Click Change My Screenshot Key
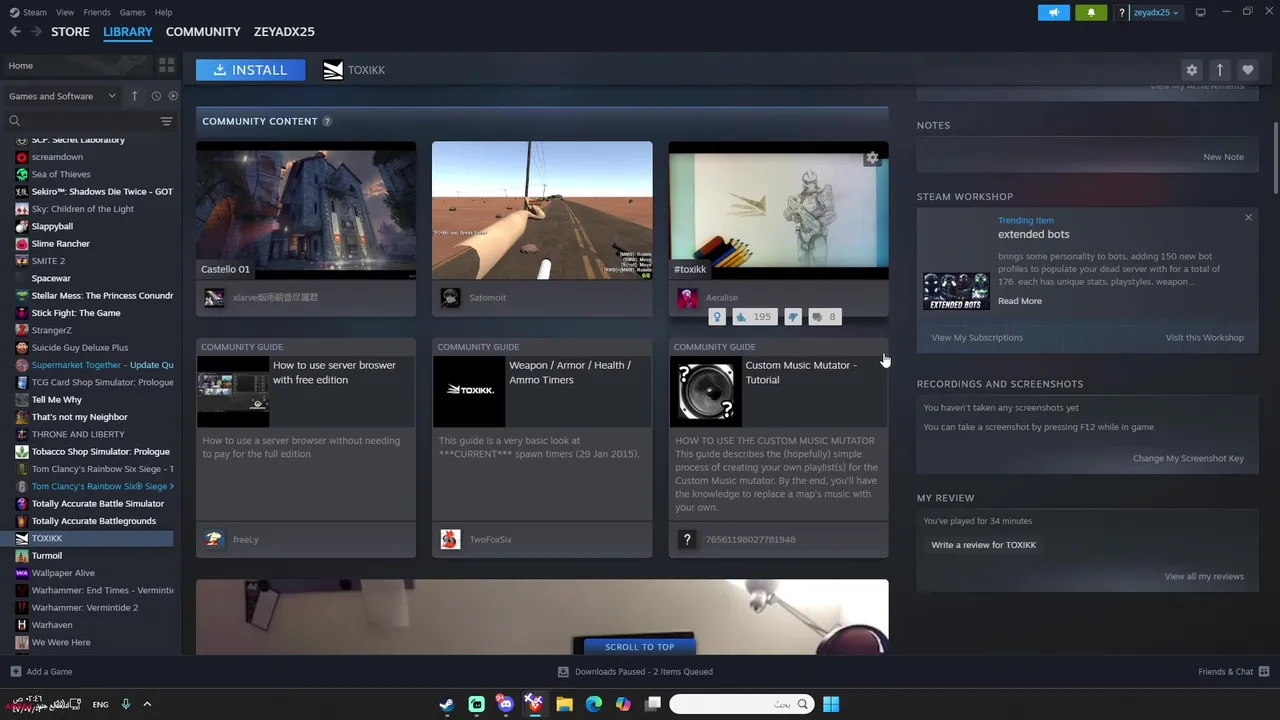Viewport: 1280px width, 720px height. (1188, 459)
